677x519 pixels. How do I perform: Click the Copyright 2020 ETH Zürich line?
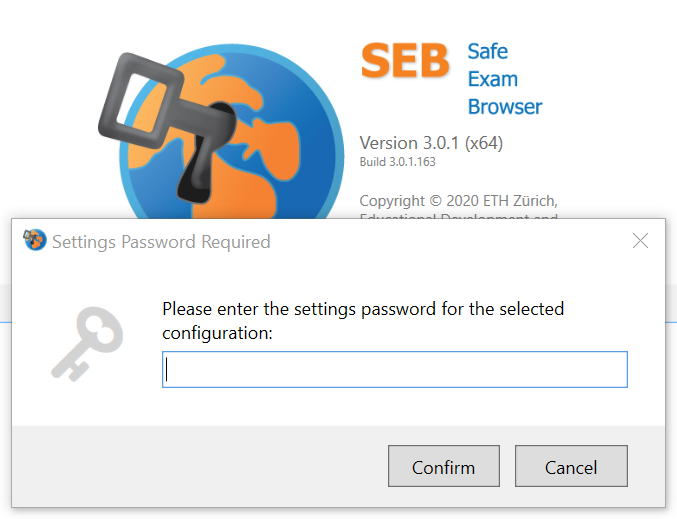[459, 201]
